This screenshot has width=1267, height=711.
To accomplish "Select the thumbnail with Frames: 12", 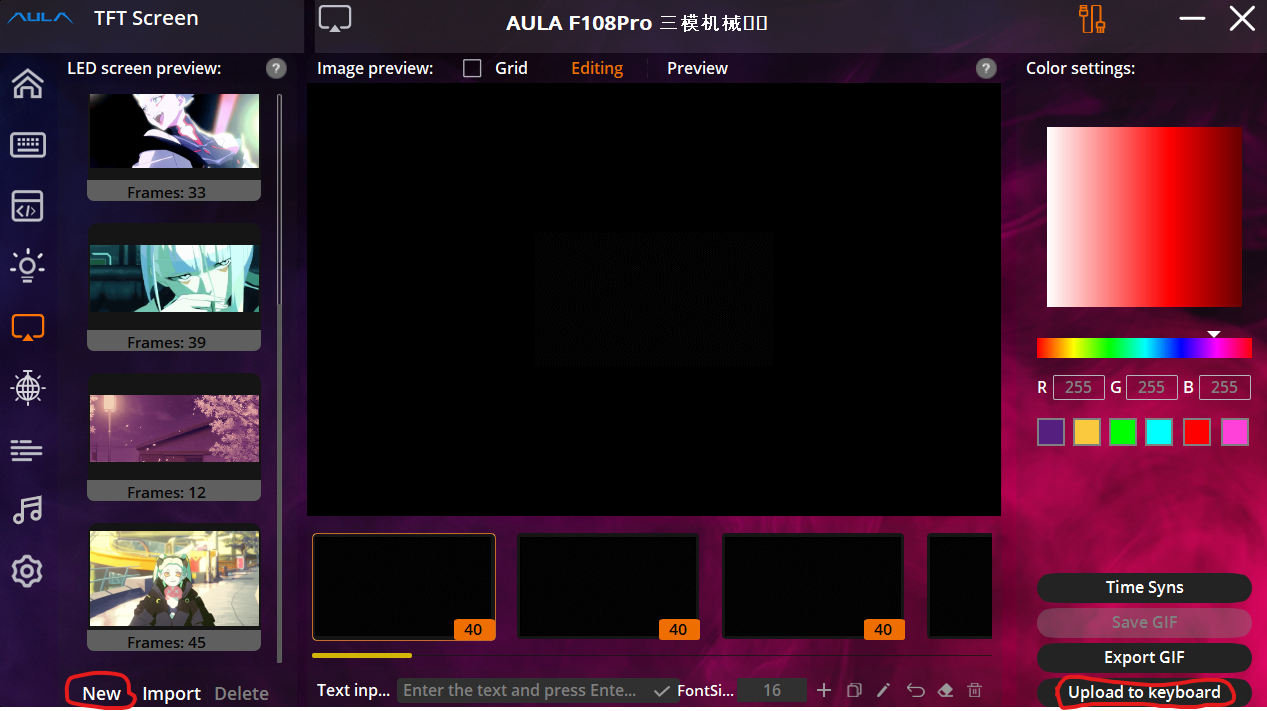I will [174, 437].
